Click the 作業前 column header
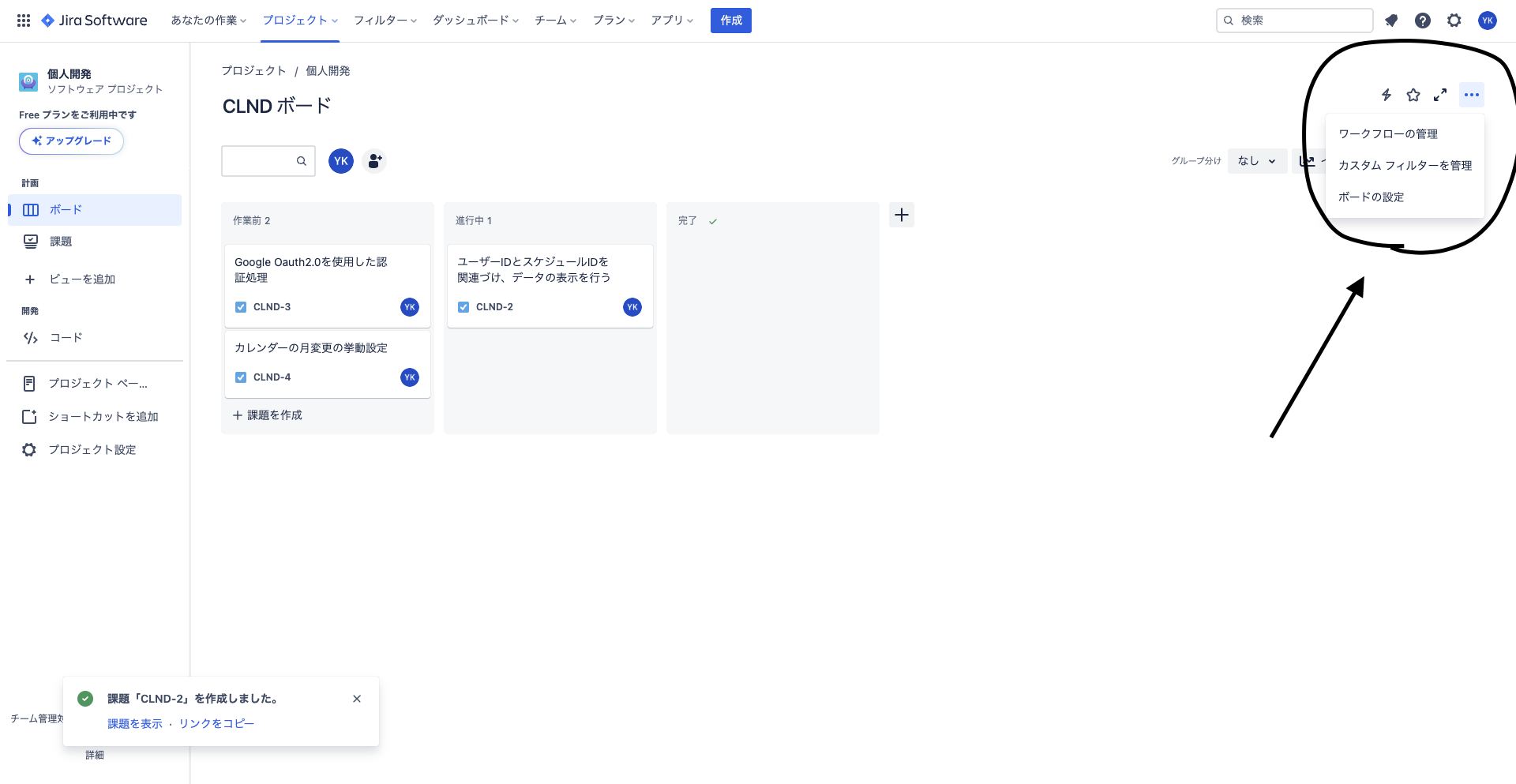 point(251,221)
